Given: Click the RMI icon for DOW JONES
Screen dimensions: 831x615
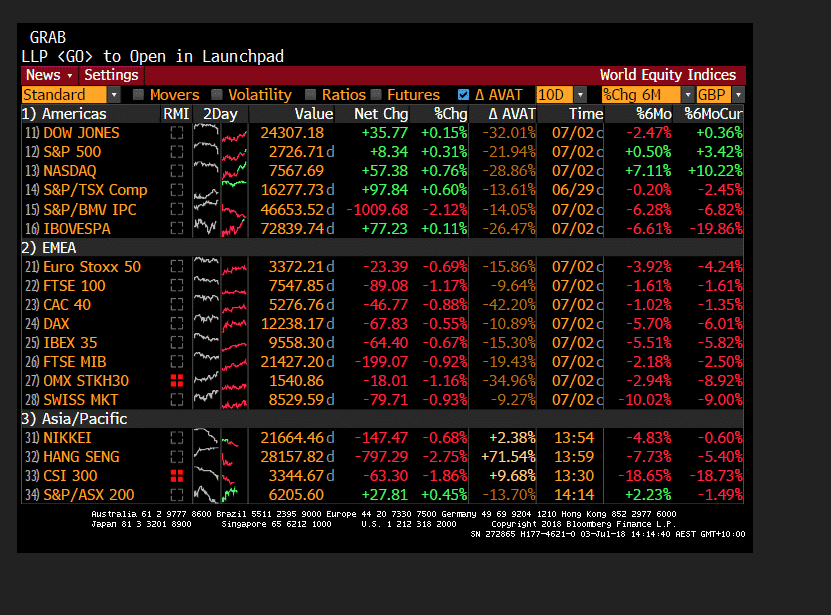Looking at the screenshot, I should tap(177, 133).
